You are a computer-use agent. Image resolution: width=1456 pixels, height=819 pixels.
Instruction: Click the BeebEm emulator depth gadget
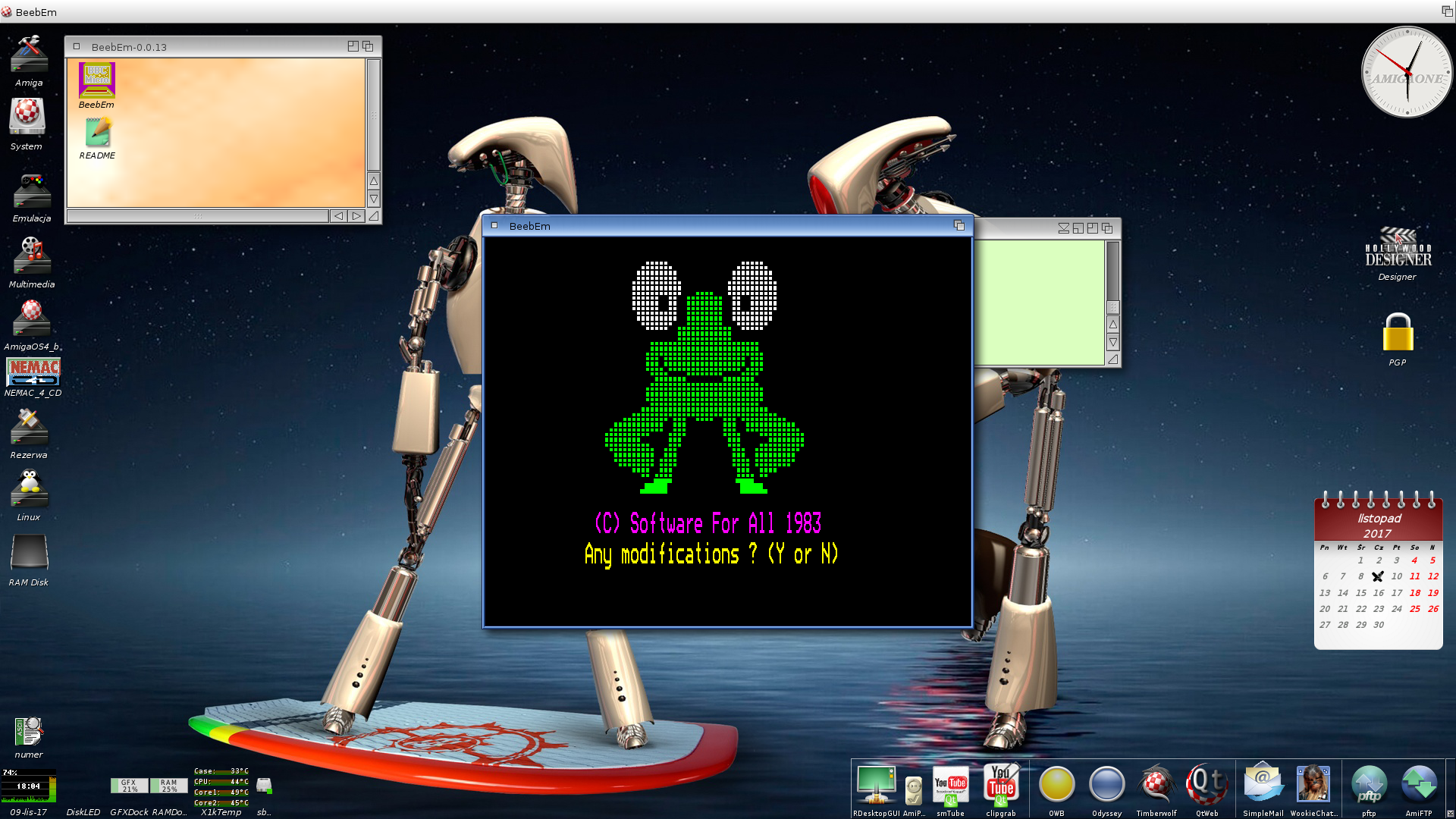click(x=959, y=226)
